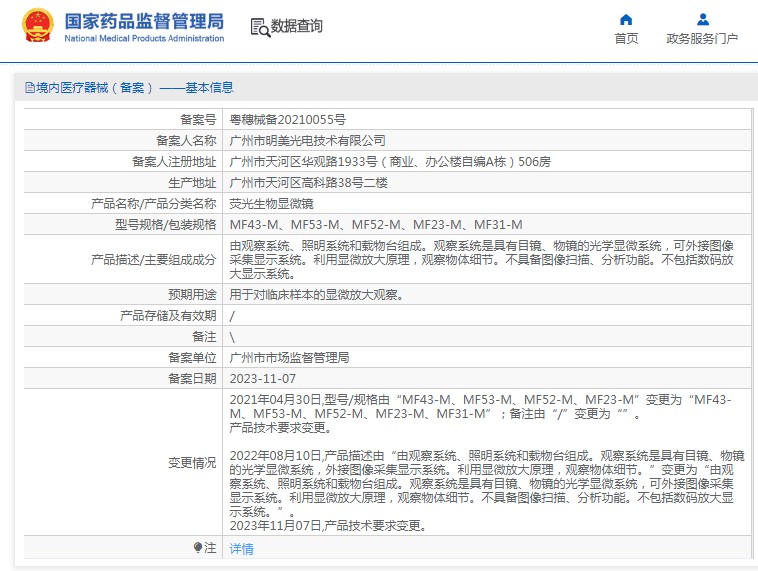Click the National Medical Products Administration subtitle
The image size is (758, 571).
pos(144,39)
